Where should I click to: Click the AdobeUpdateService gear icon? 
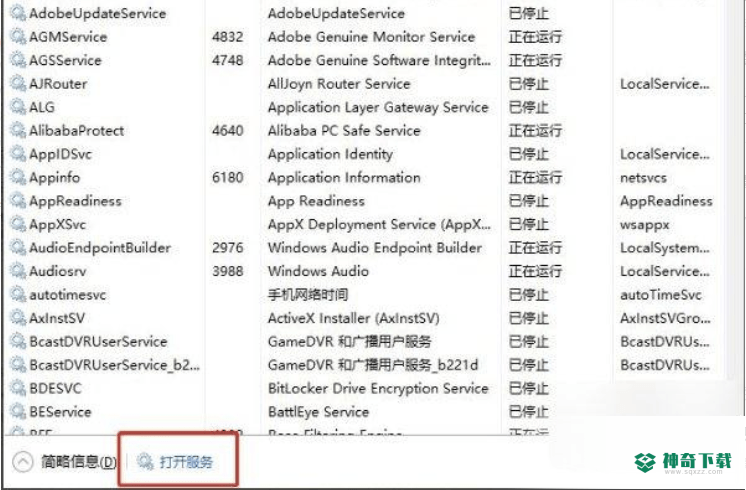(18, 13)
